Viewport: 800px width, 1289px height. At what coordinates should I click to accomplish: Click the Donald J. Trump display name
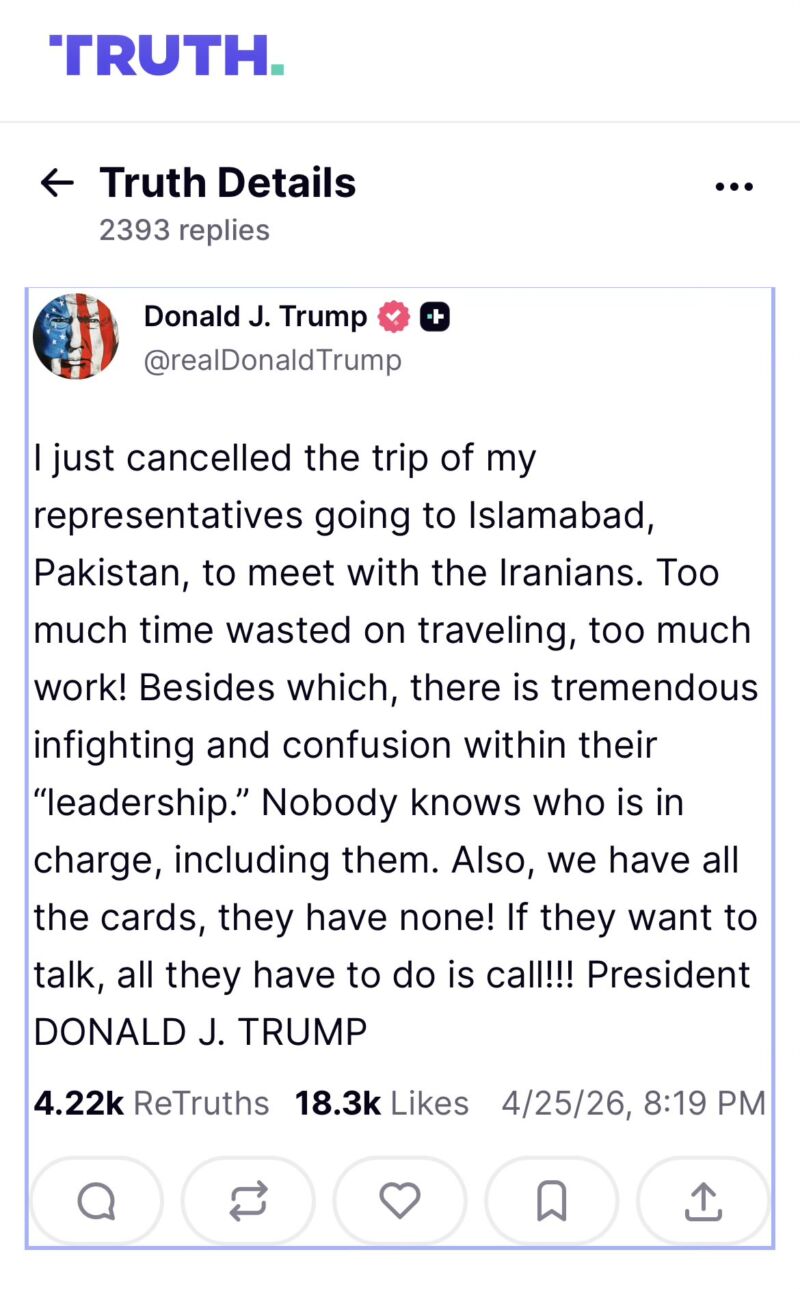click(255, 316)
